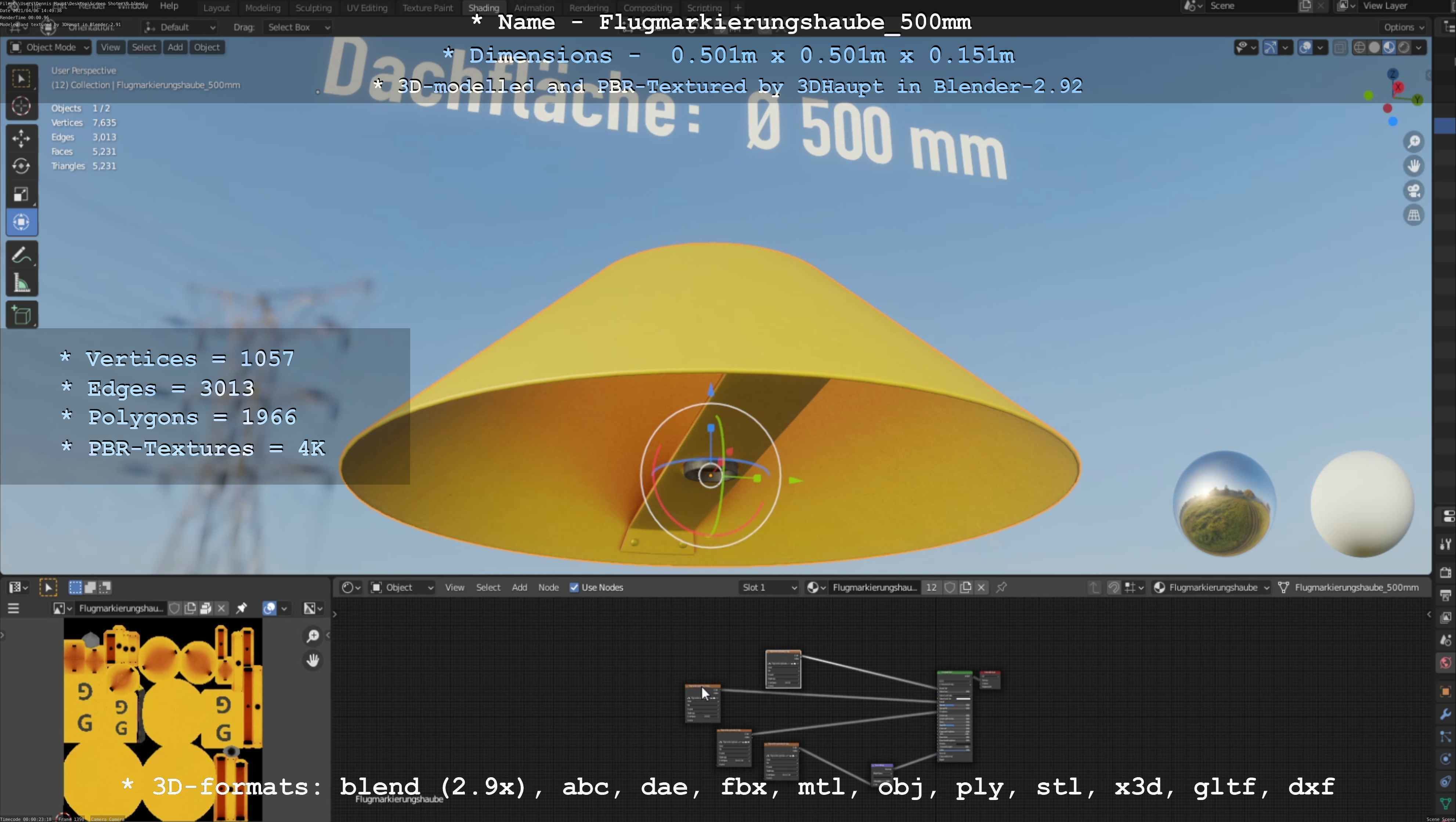
Task: Enable Solid viewport shading
Action: [x=1374, y=47]
